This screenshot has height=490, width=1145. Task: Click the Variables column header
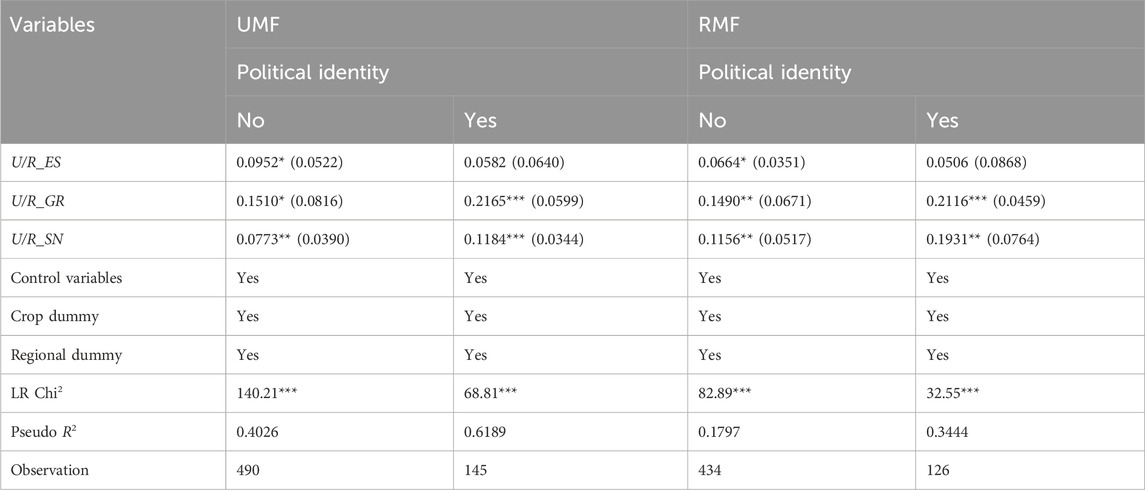53,25
